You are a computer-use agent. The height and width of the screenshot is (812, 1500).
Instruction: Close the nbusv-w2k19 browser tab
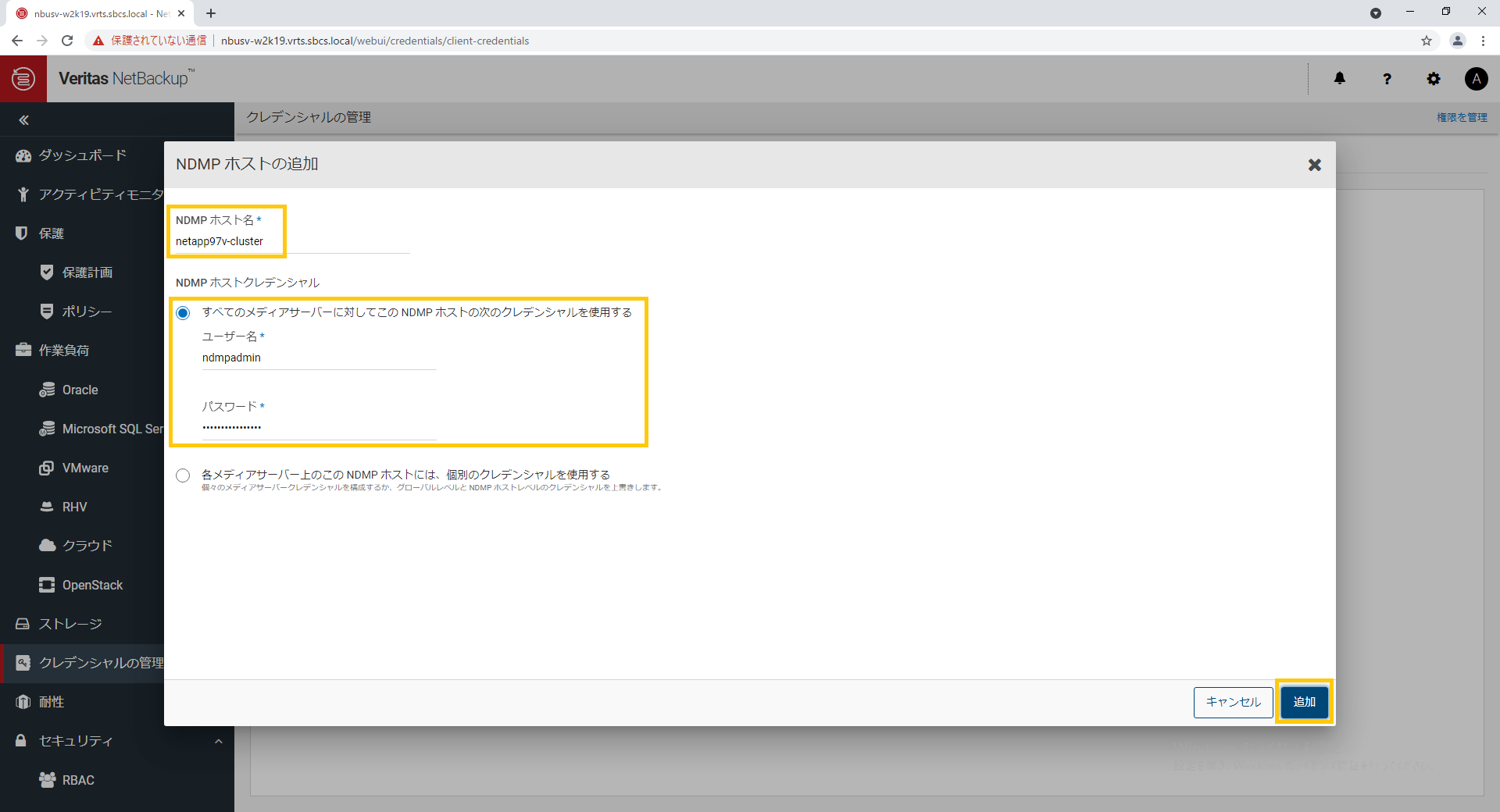pos(181,13)
